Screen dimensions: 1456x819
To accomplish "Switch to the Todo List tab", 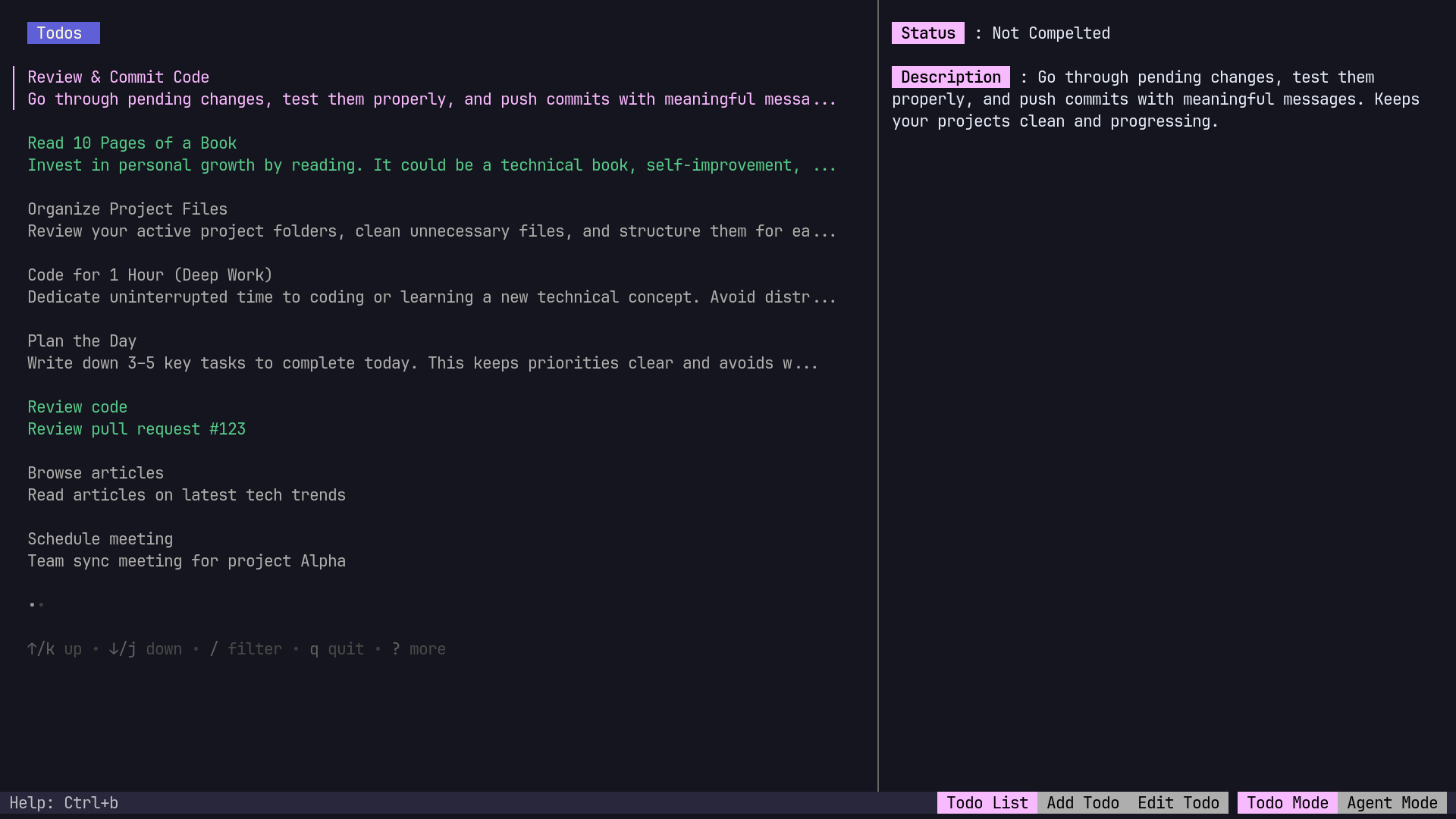I will [987, 803].
